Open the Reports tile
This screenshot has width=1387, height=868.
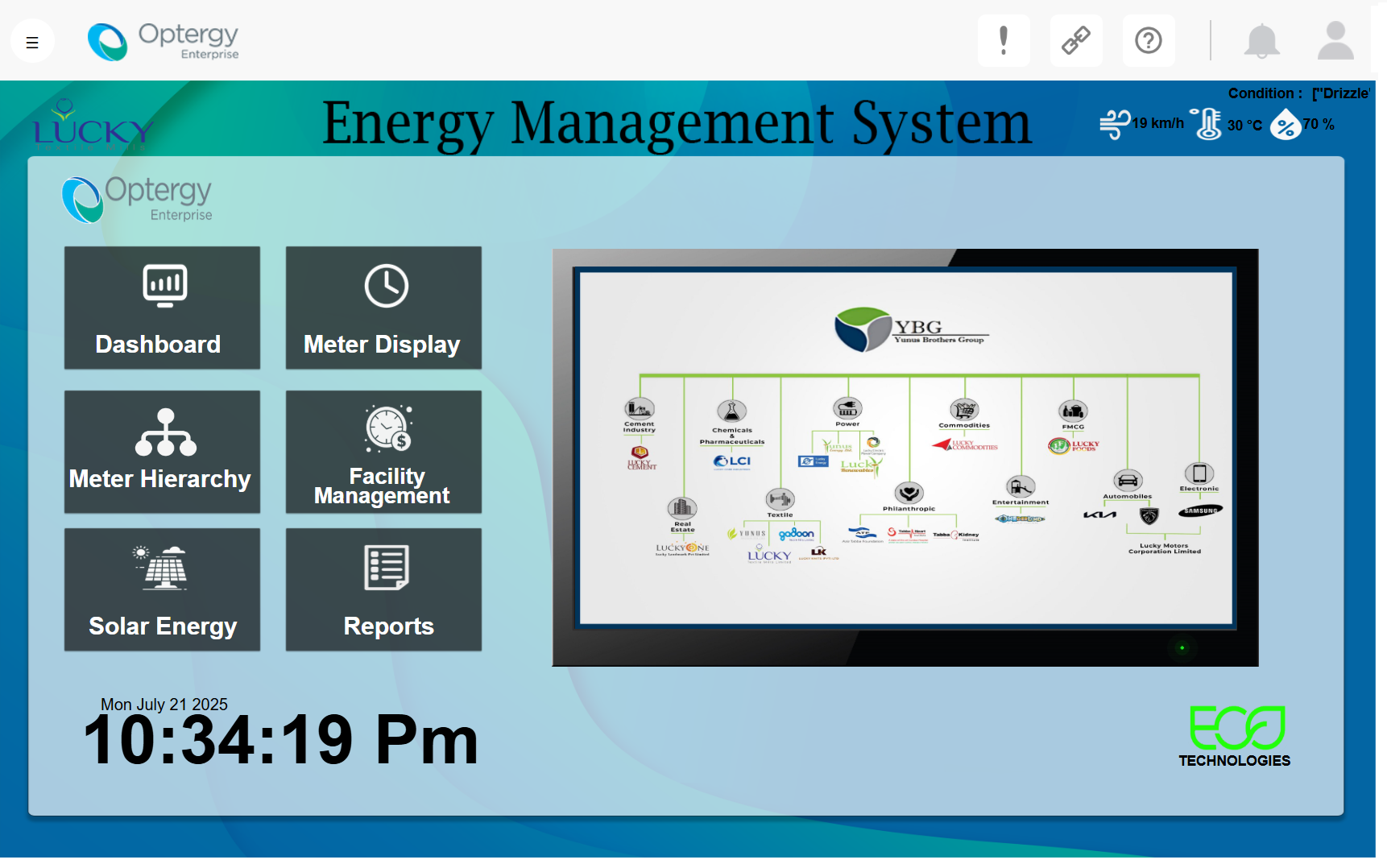383,589
